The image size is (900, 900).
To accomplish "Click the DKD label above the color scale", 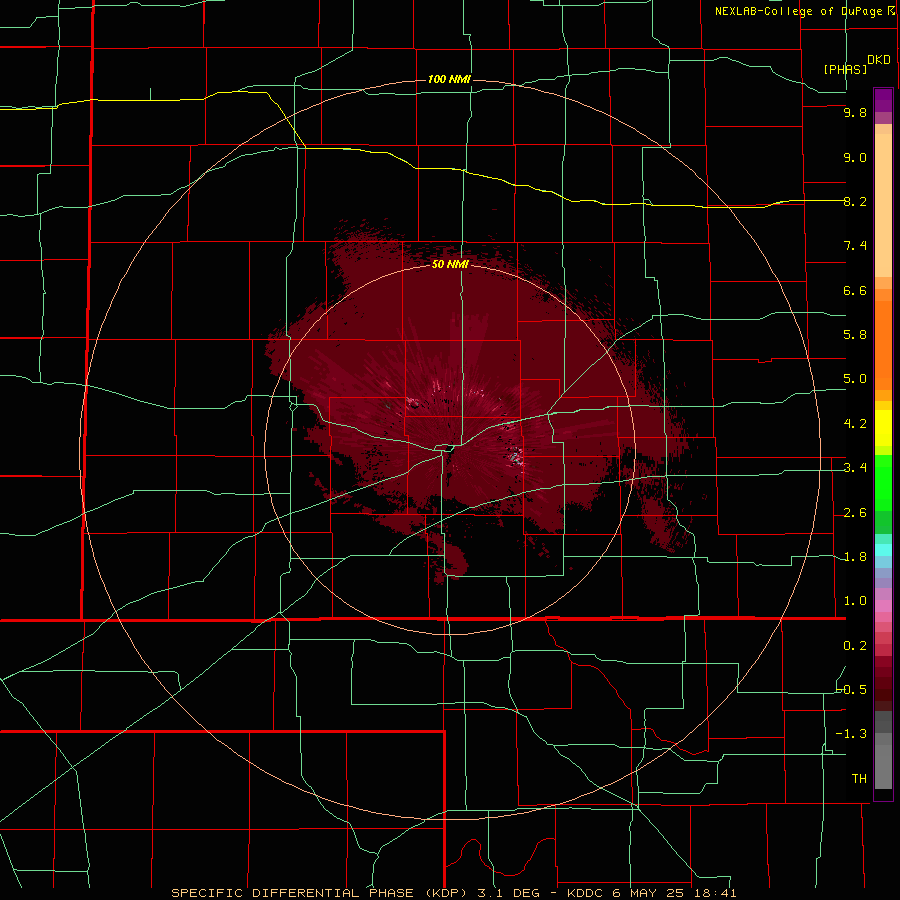I will click(x=879, y=60).
